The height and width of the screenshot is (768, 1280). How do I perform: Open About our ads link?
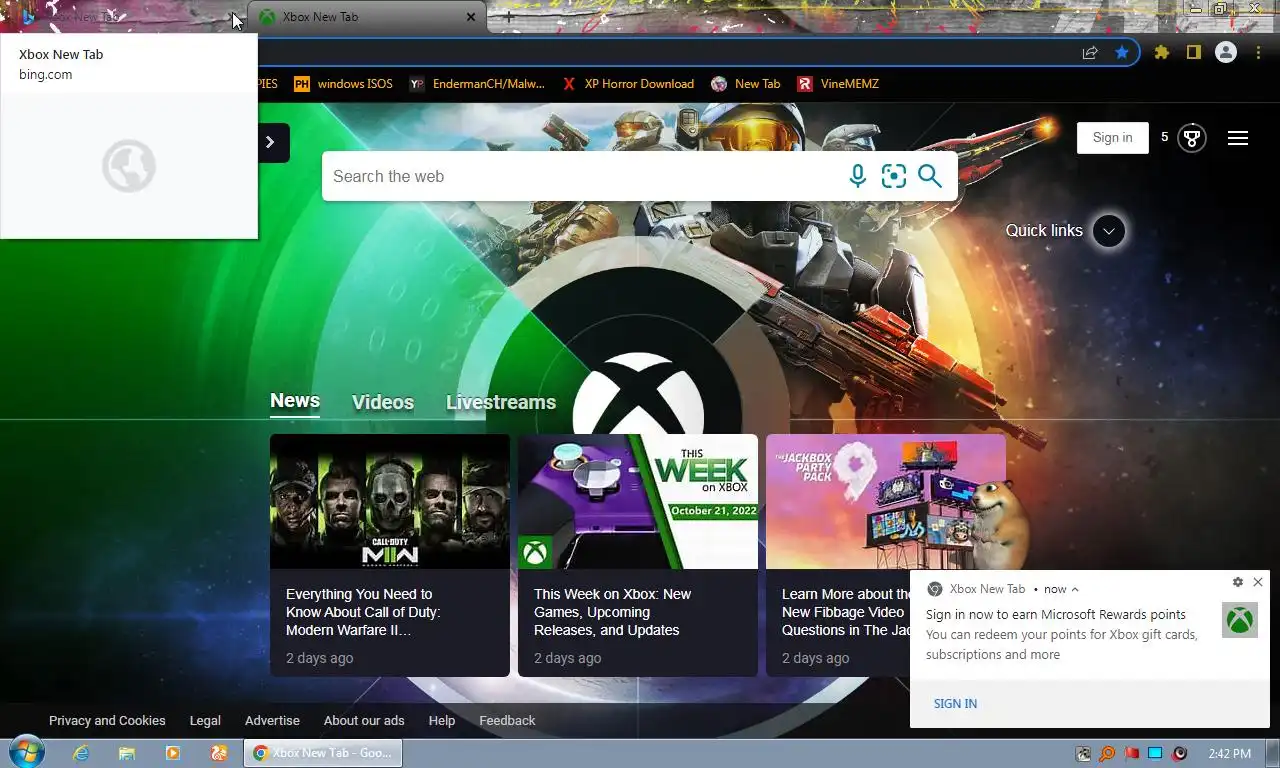(x=364, y=720)
